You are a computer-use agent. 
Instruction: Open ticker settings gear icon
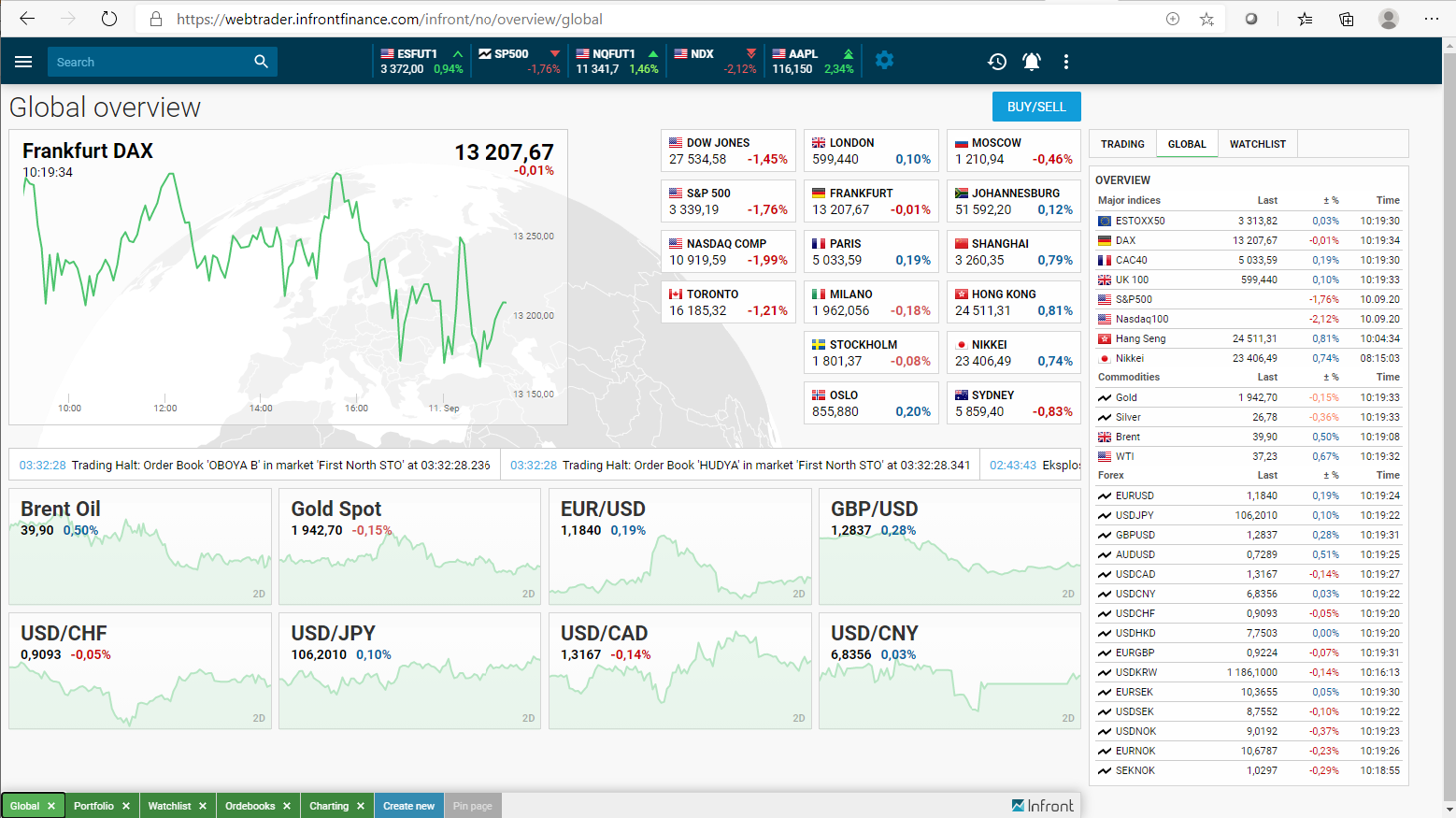coord(884,61)
